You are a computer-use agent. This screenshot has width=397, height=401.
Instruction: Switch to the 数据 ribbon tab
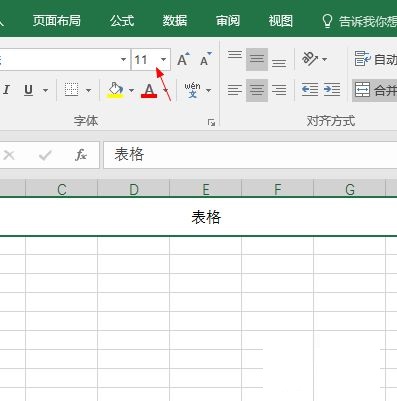[175, 21]
